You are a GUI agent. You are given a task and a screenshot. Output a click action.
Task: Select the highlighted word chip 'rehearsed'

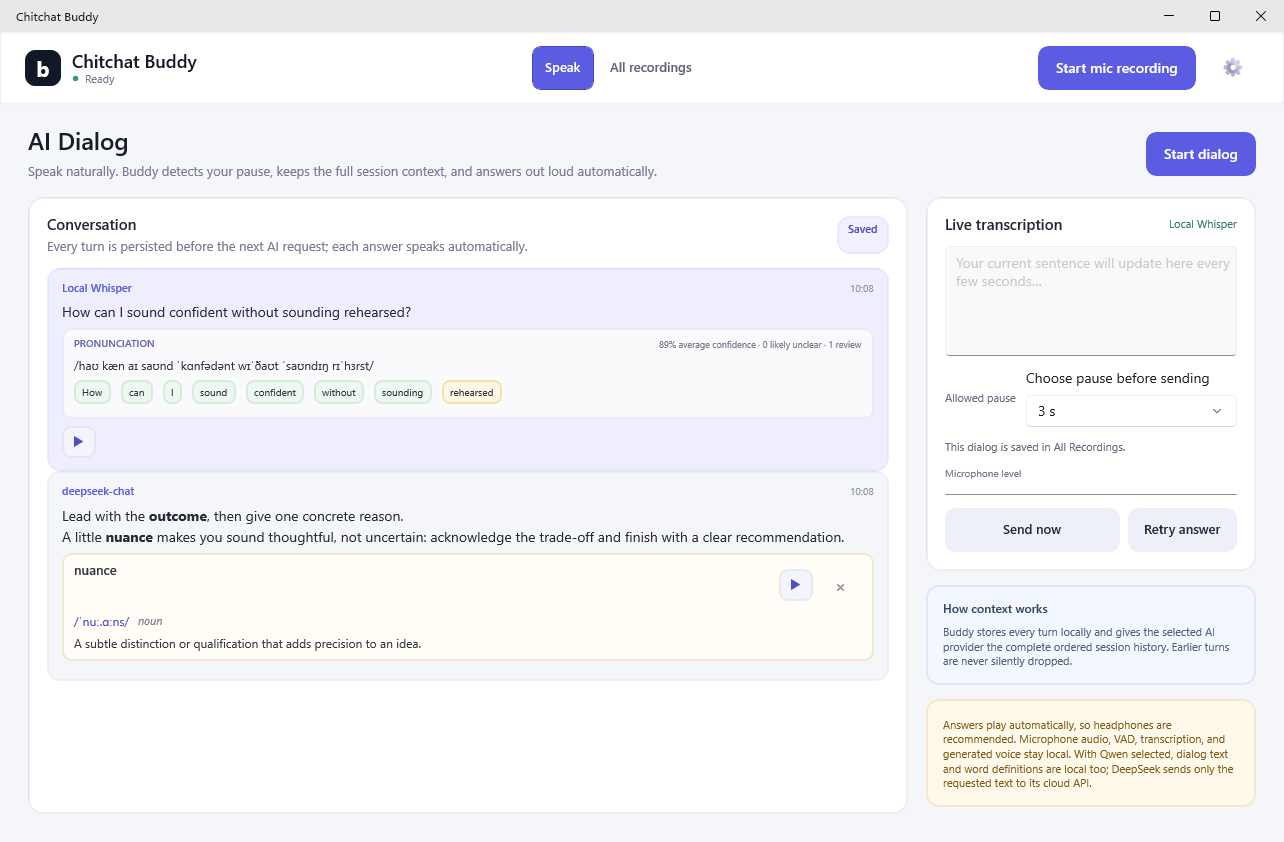[x=472, y=393]
